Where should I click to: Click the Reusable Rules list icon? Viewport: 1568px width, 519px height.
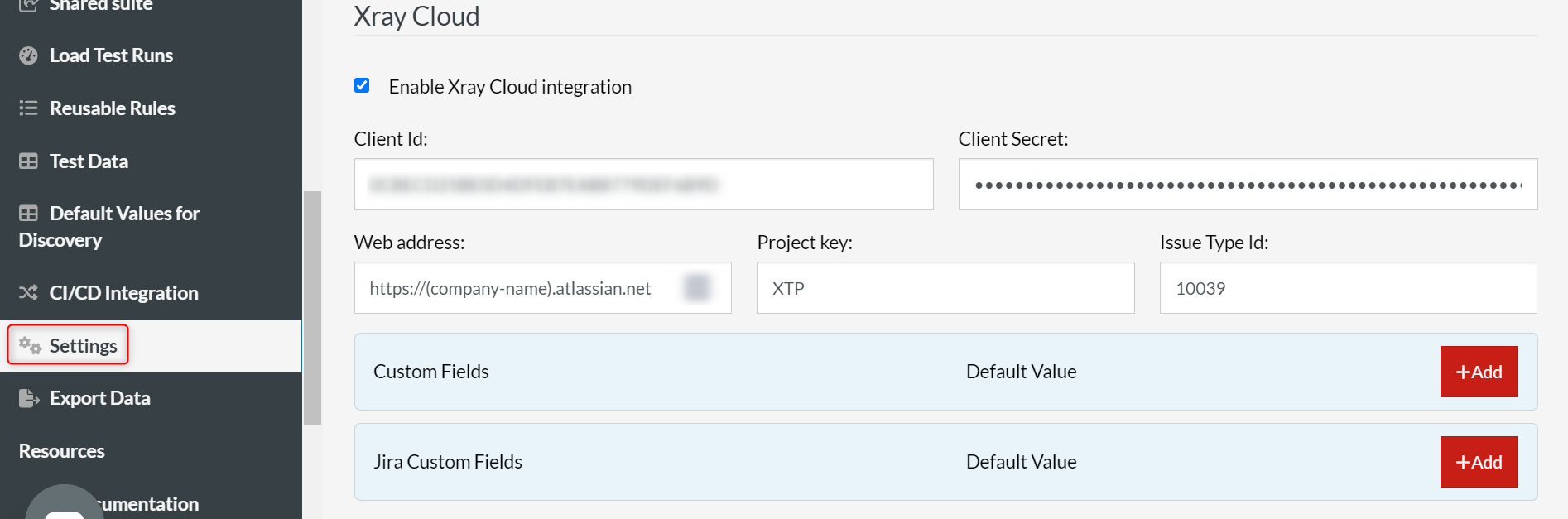pos(28,108)
